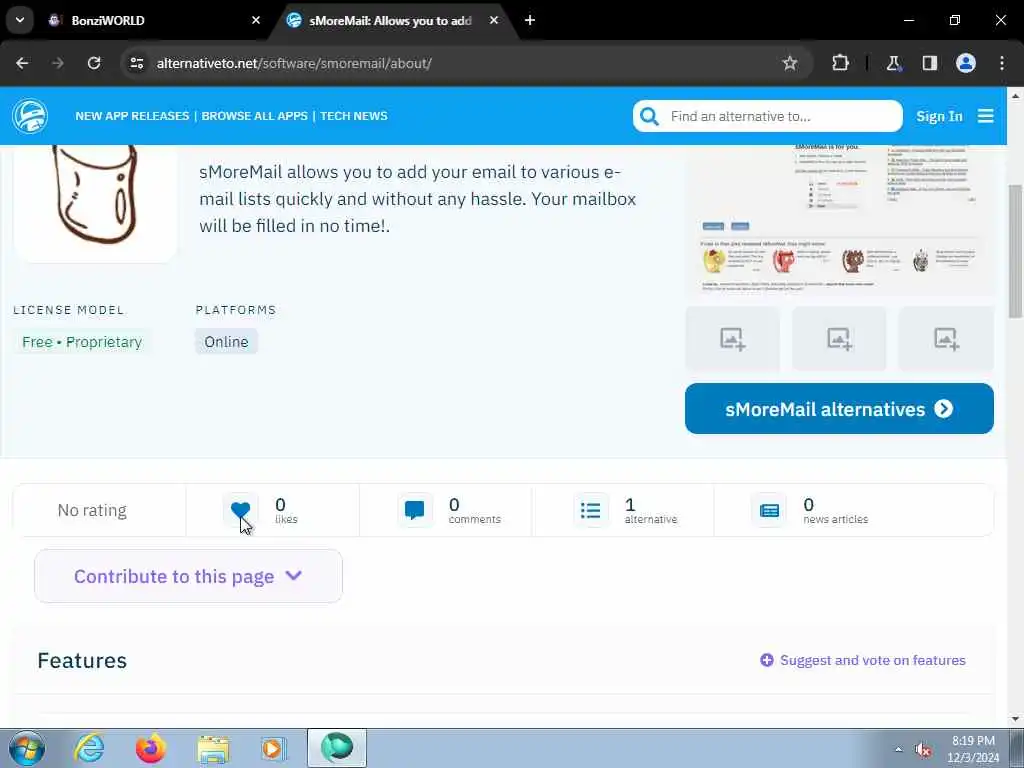Select the sMoreMail browser tab
This screenshot has height=768, width=1024.
point(390,20)
